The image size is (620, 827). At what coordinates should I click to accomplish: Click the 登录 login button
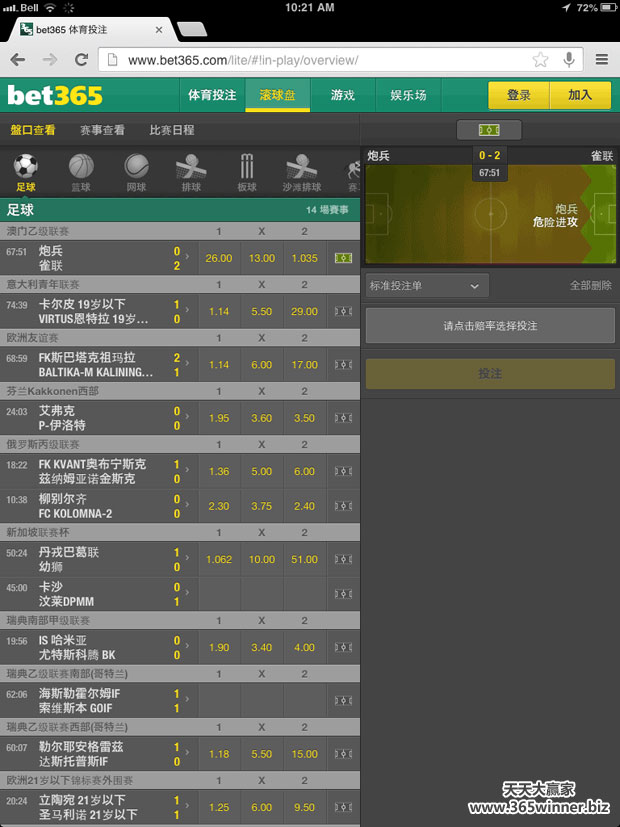click(519, 95)
